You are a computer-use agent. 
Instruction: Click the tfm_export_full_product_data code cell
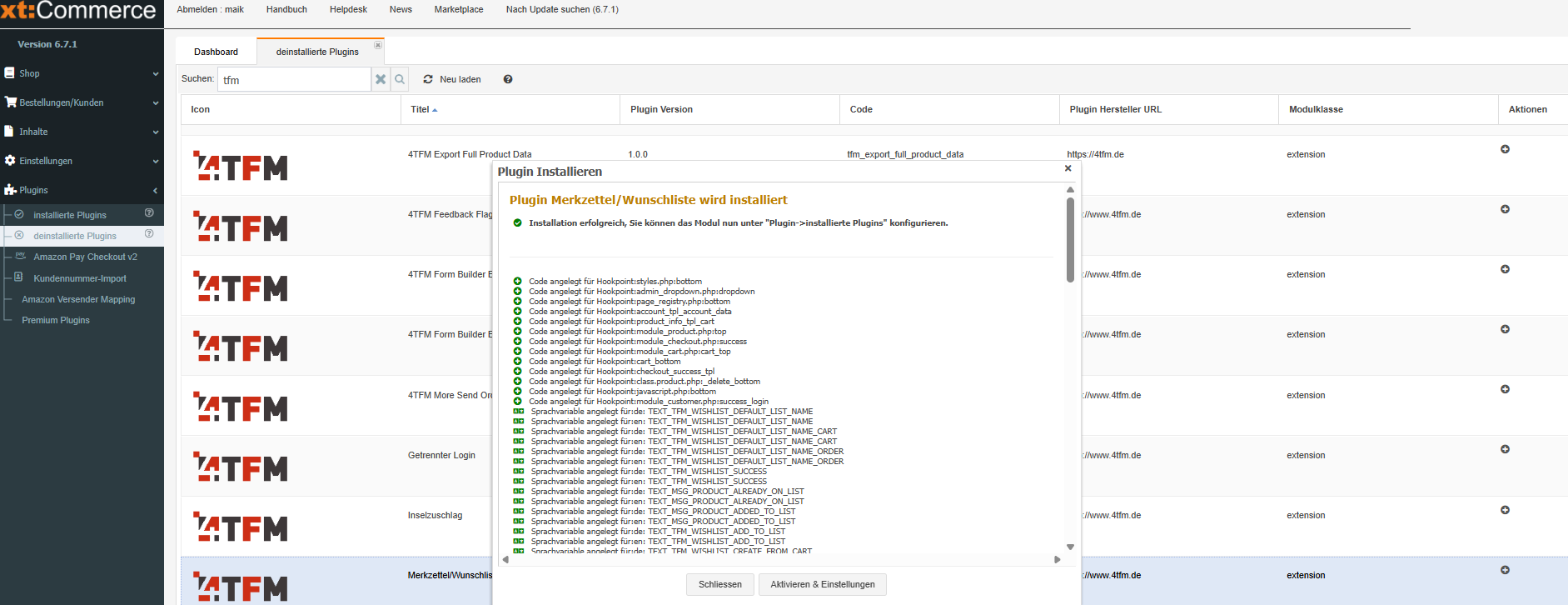tap(905, 154)
